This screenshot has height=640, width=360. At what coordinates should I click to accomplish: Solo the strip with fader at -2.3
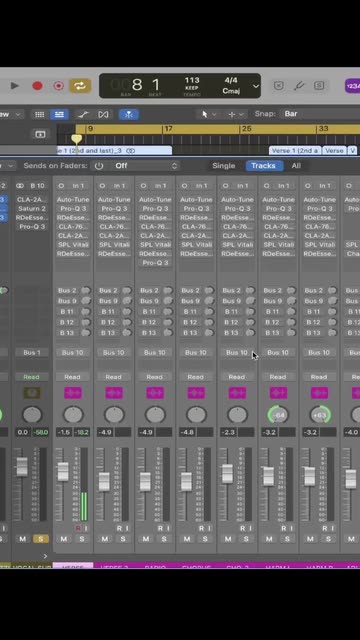click(246, 539)
